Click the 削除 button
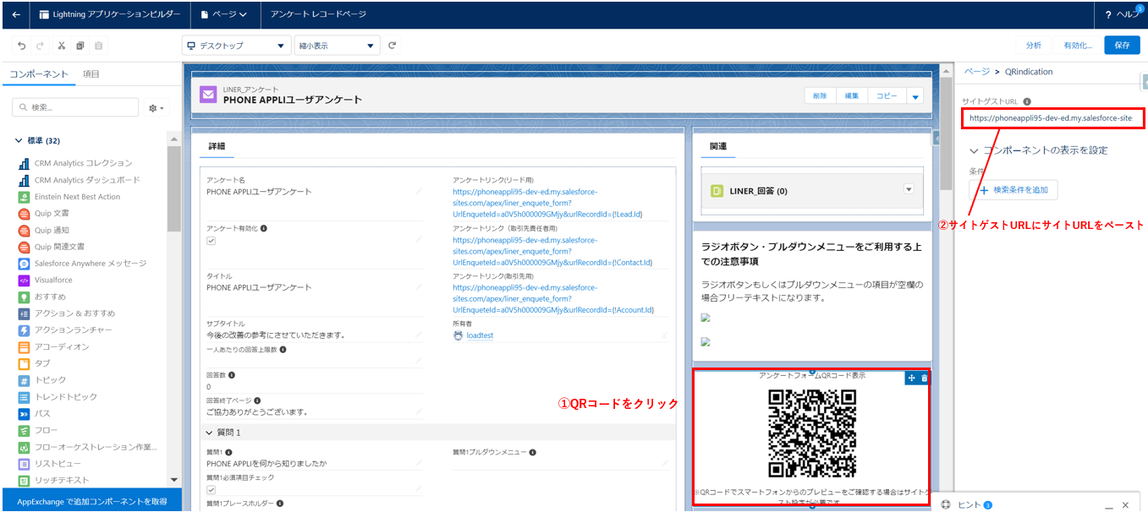 820,96
